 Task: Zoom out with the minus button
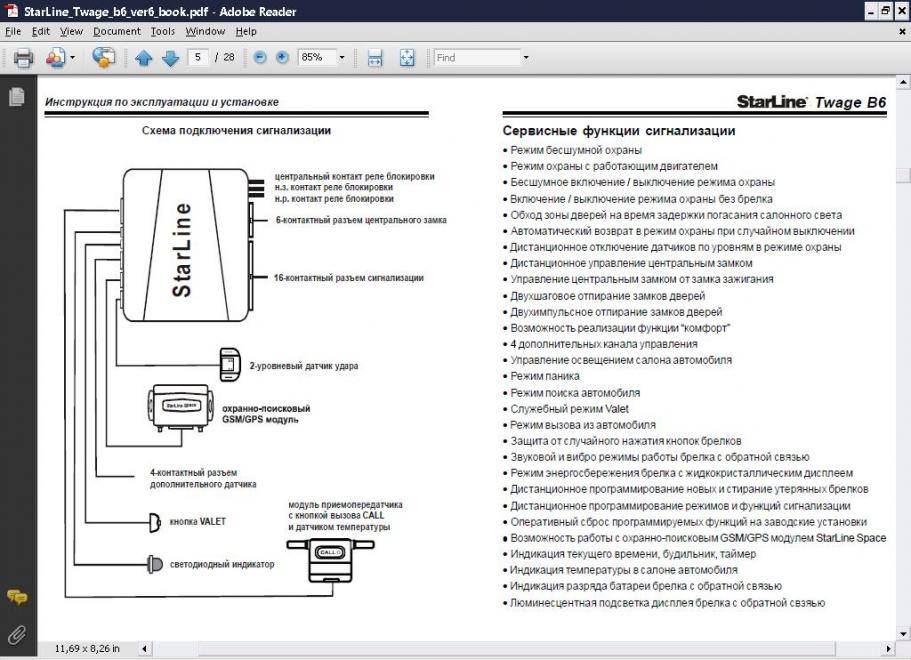pos(260,57)
